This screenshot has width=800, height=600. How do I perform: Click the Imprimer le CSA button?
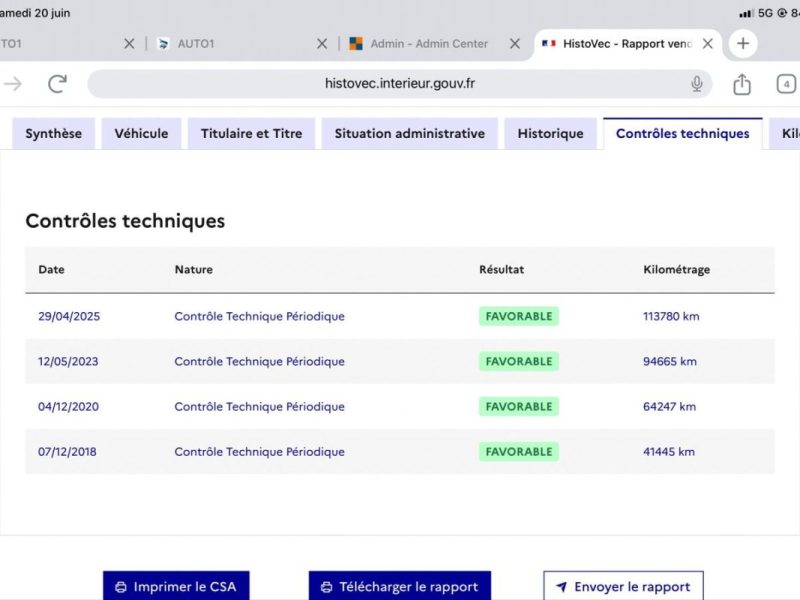pos(176,586)
